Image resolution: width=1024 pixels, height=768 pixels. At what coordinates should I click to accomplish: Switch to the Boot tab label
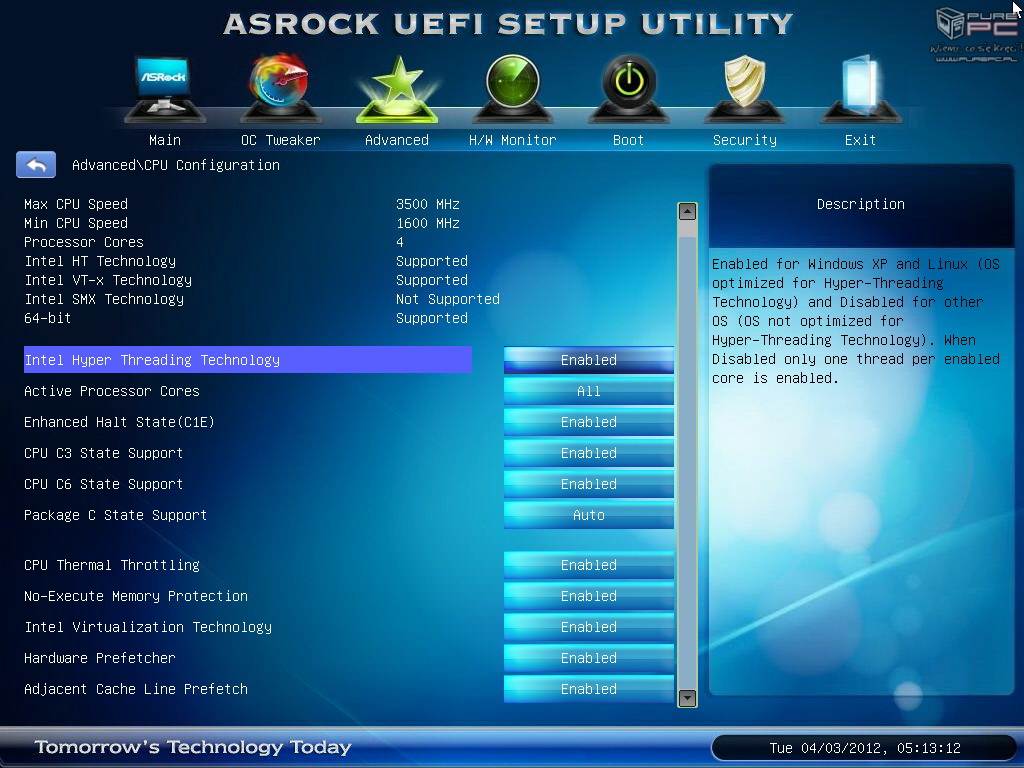click(x=628, y=140)
